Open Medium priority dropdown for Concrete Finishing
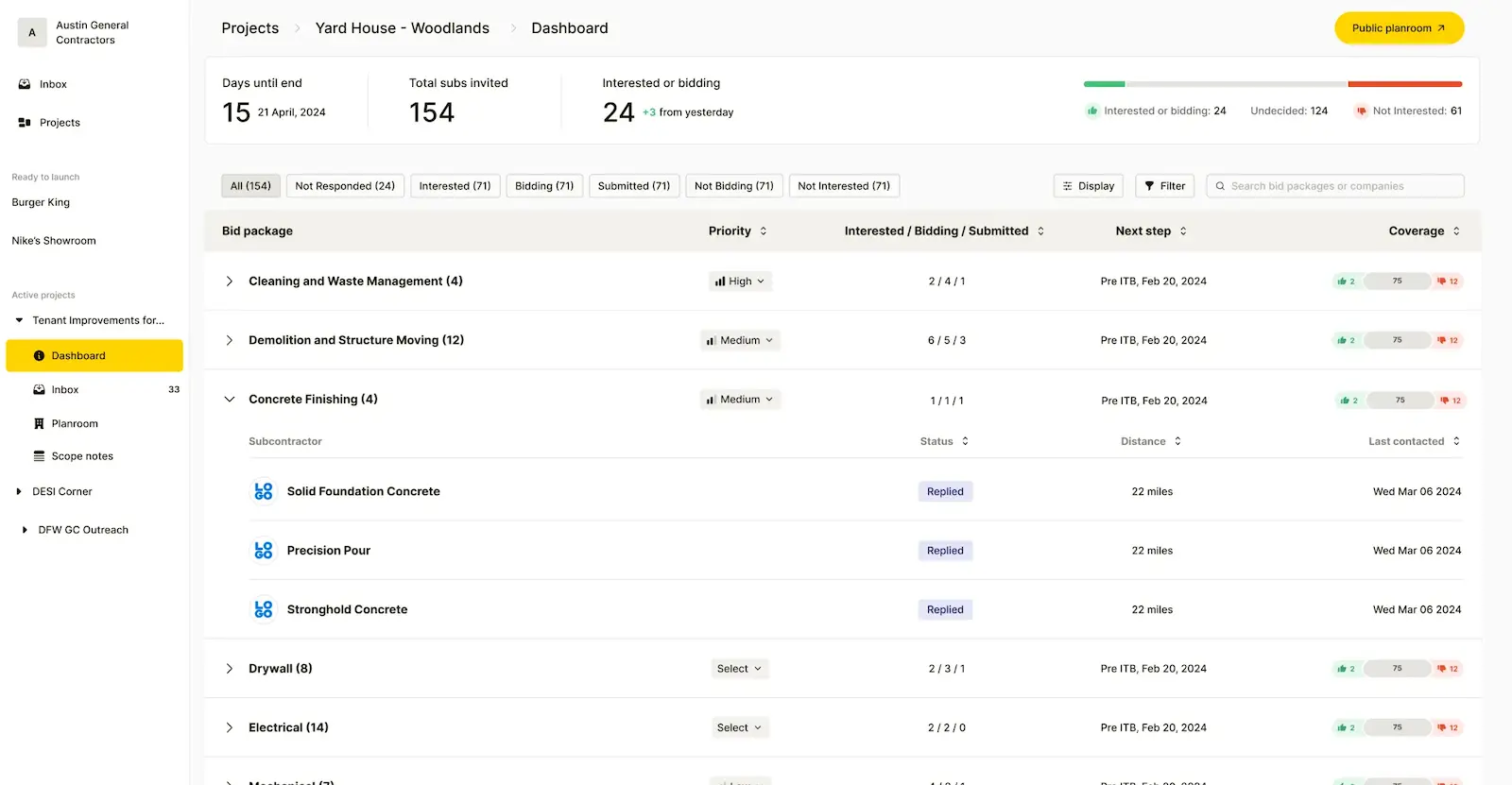 [x=740, y=400]
